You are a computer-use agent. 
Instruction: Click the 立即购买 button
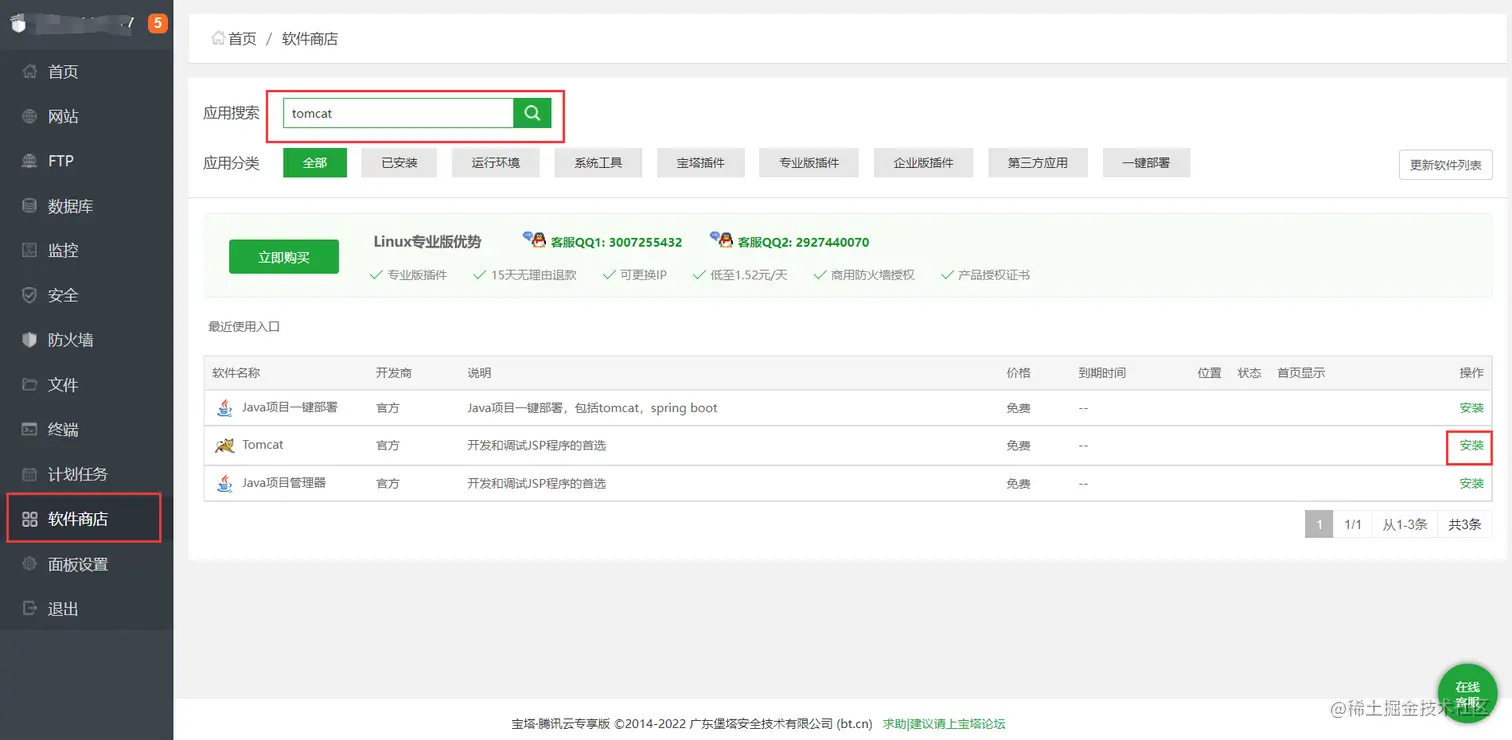pyautogui.click(x=284, y=257)
